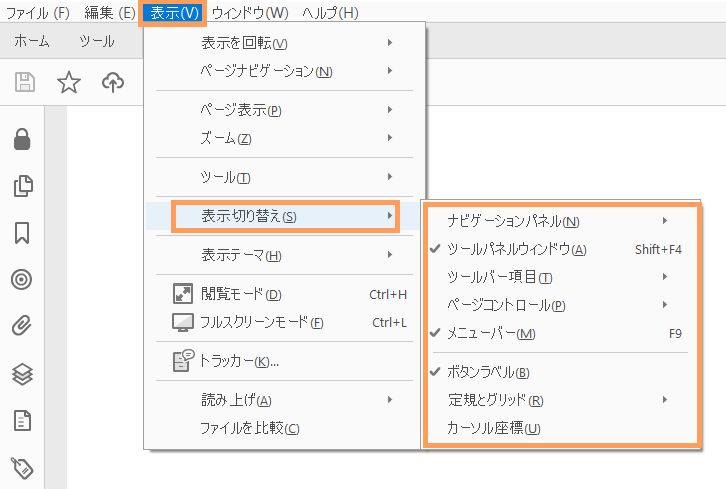The height and width of the screenshot is (489, 726).
Task: Expand 定規とグリッド(R) submenu
Action: [560, 400]
